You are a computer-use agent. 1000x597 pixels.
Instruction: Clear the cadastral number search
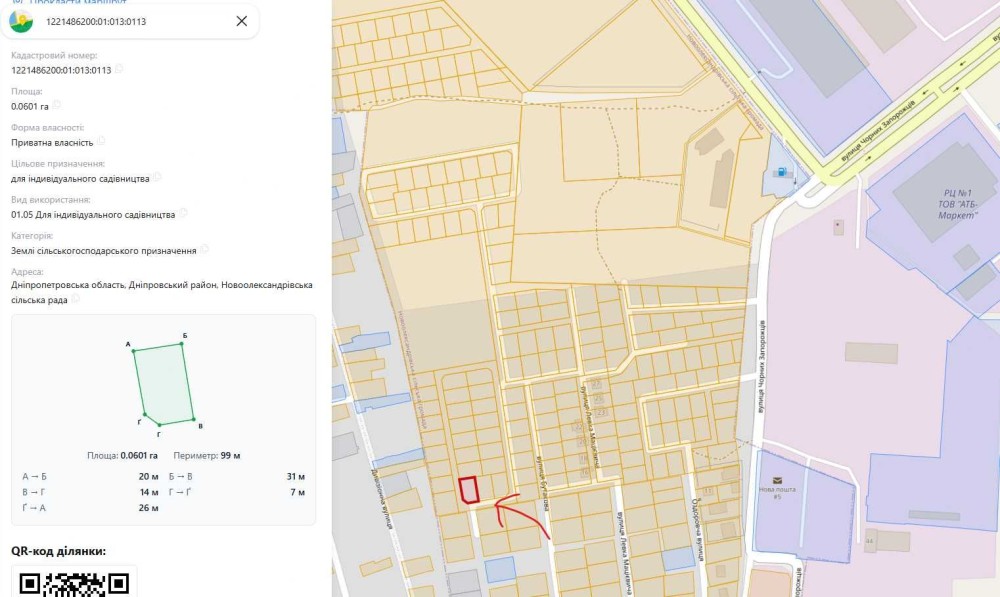(242, 21)
